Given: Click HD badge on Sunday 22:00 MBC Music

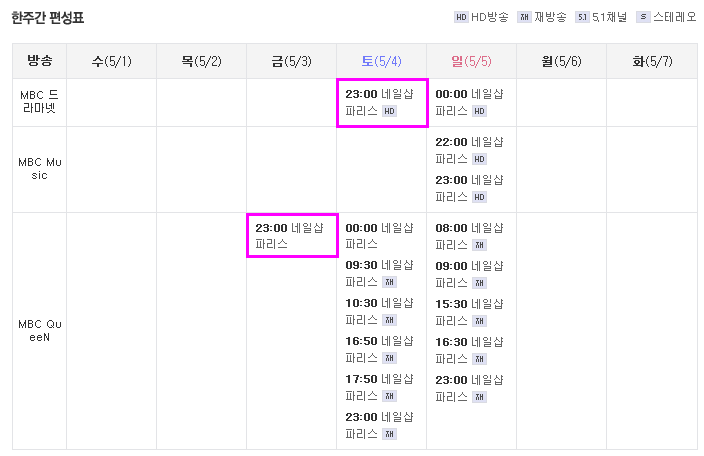Looking at the screenshot, I should (x=479, y=159).
